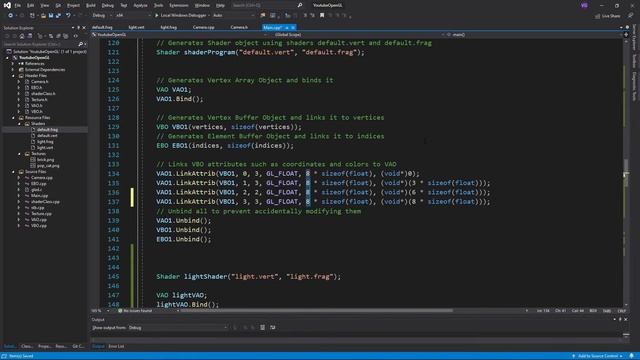
Task: Click the Save All toolbar icon
Action: 58,16
